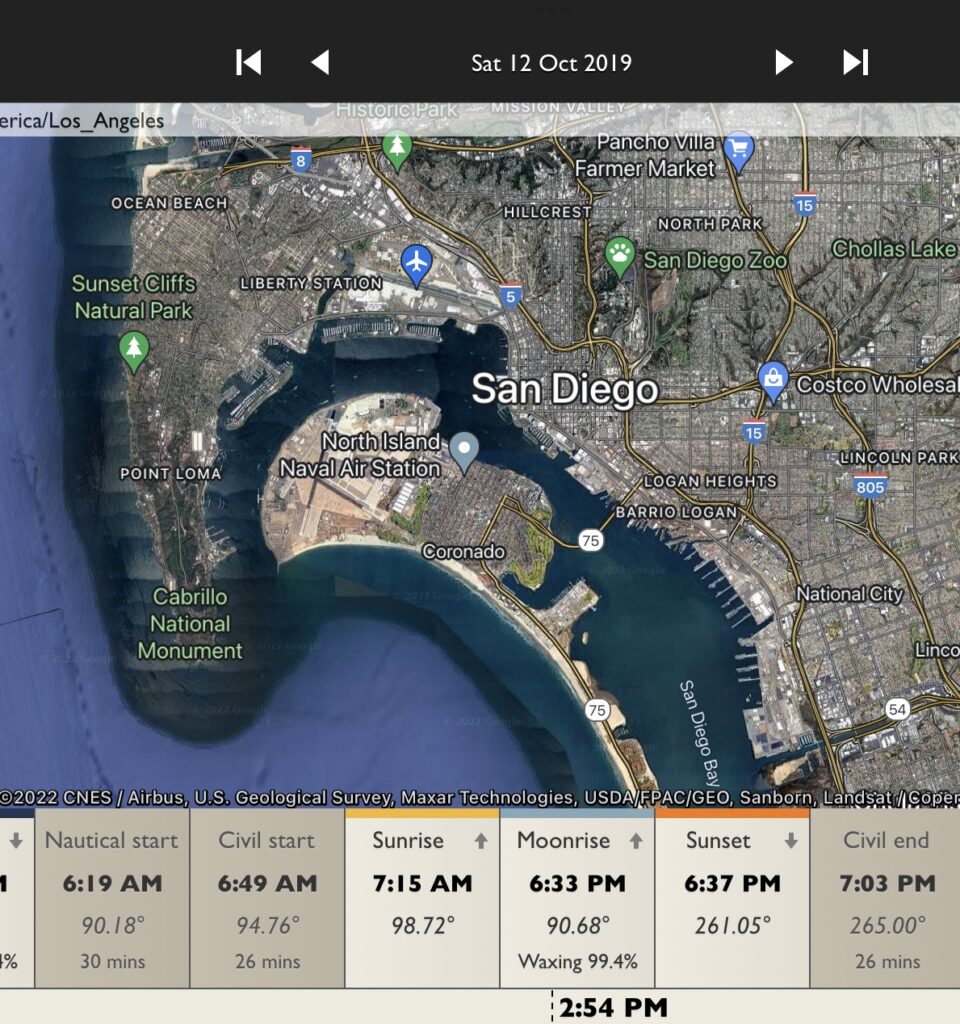Tap the Sunset down-arrow icon
The width and height of the screenshot is (960, 1024).
[x=791, y=840]
